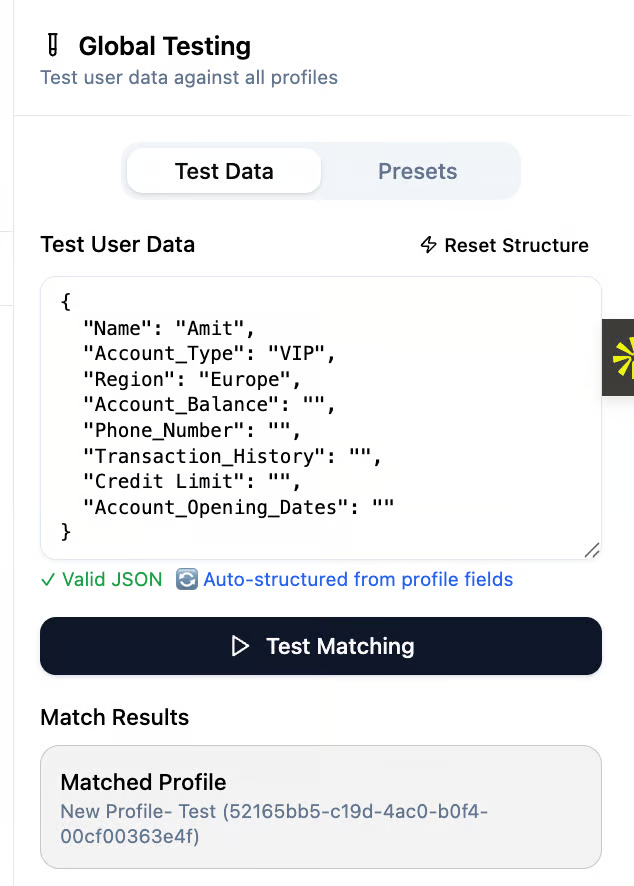Screen dimensions: 634x886
Task: Switch to the Test Data tab
Action: 224,171
